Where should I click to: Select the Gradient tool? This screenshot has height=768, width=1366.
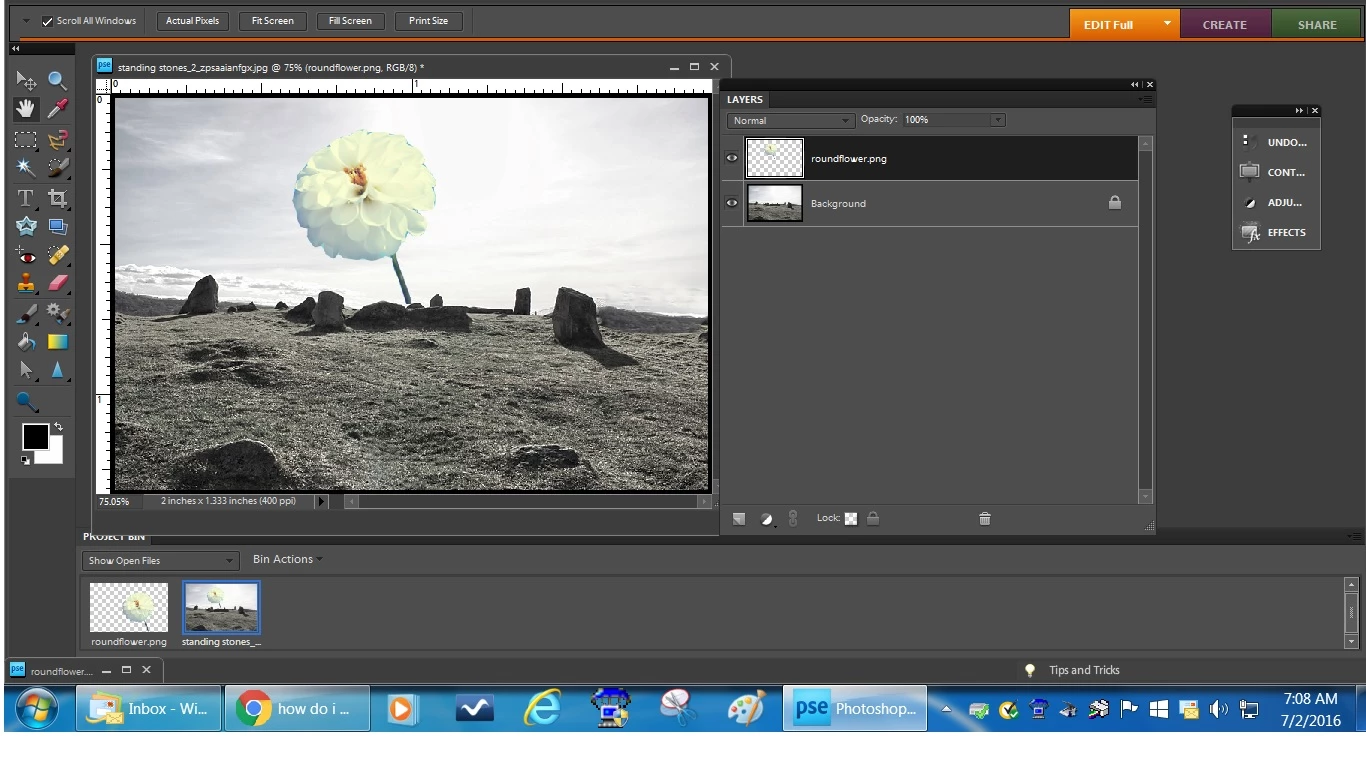pos(58,342)
